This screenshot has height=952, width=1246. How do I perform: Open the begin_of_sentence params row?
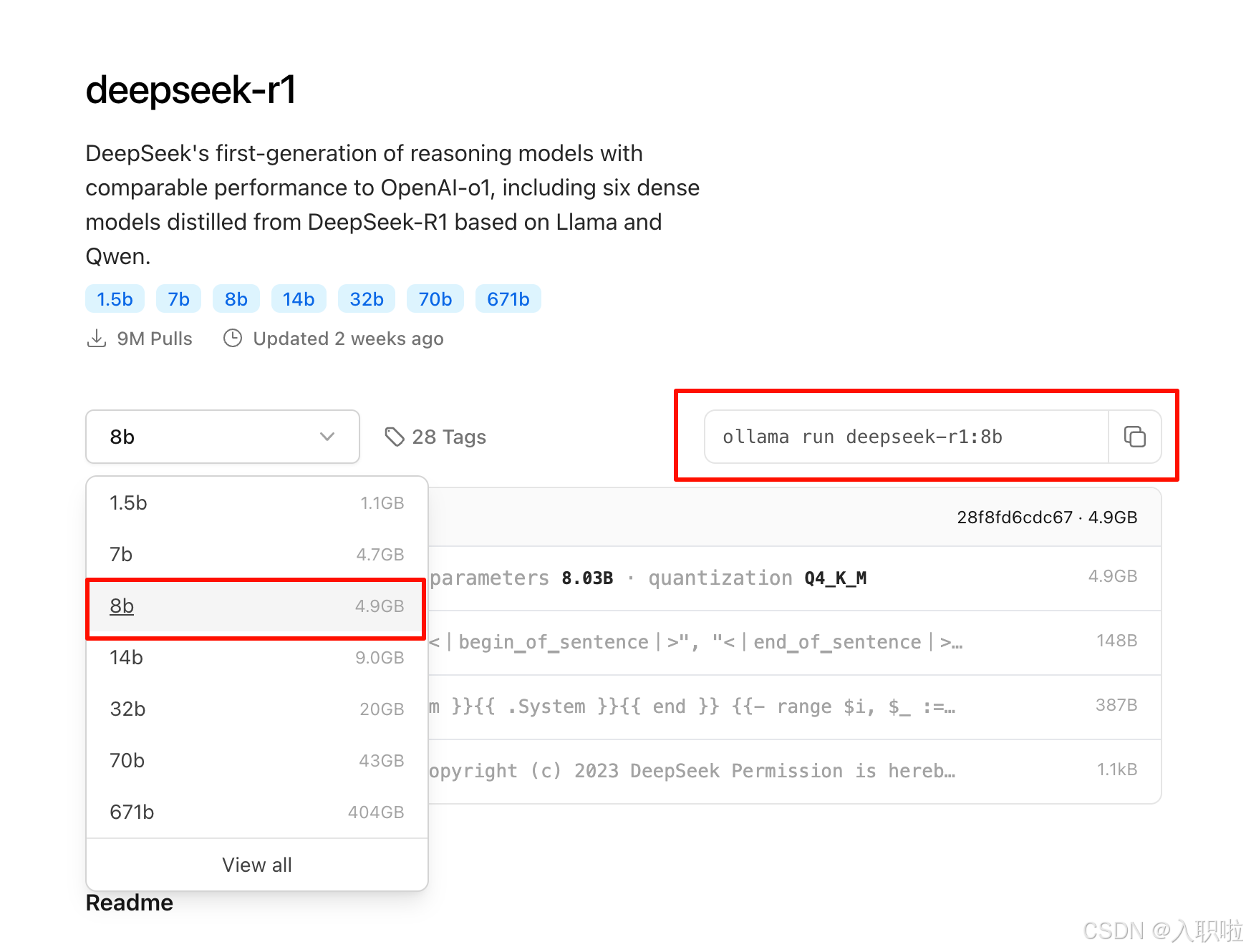click(x=795, y=643)
